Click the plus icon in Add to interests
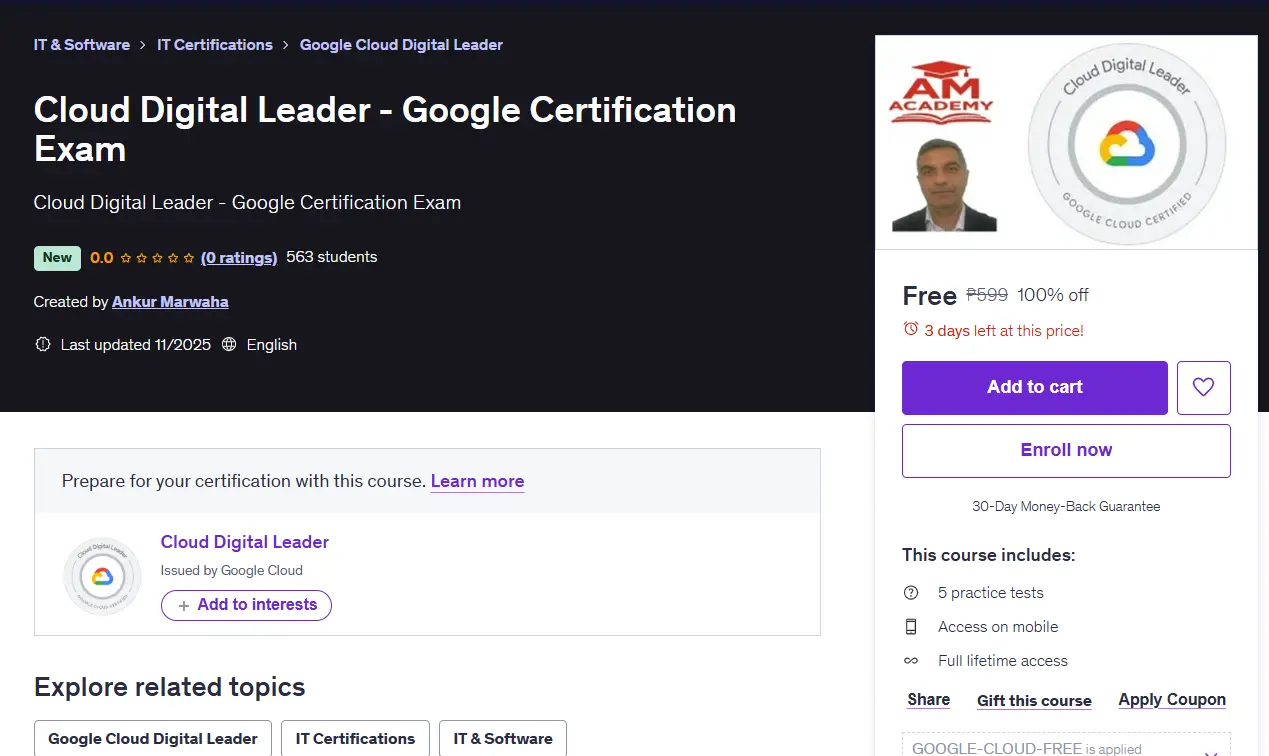 pyautogui.click(x=183, y=605)
